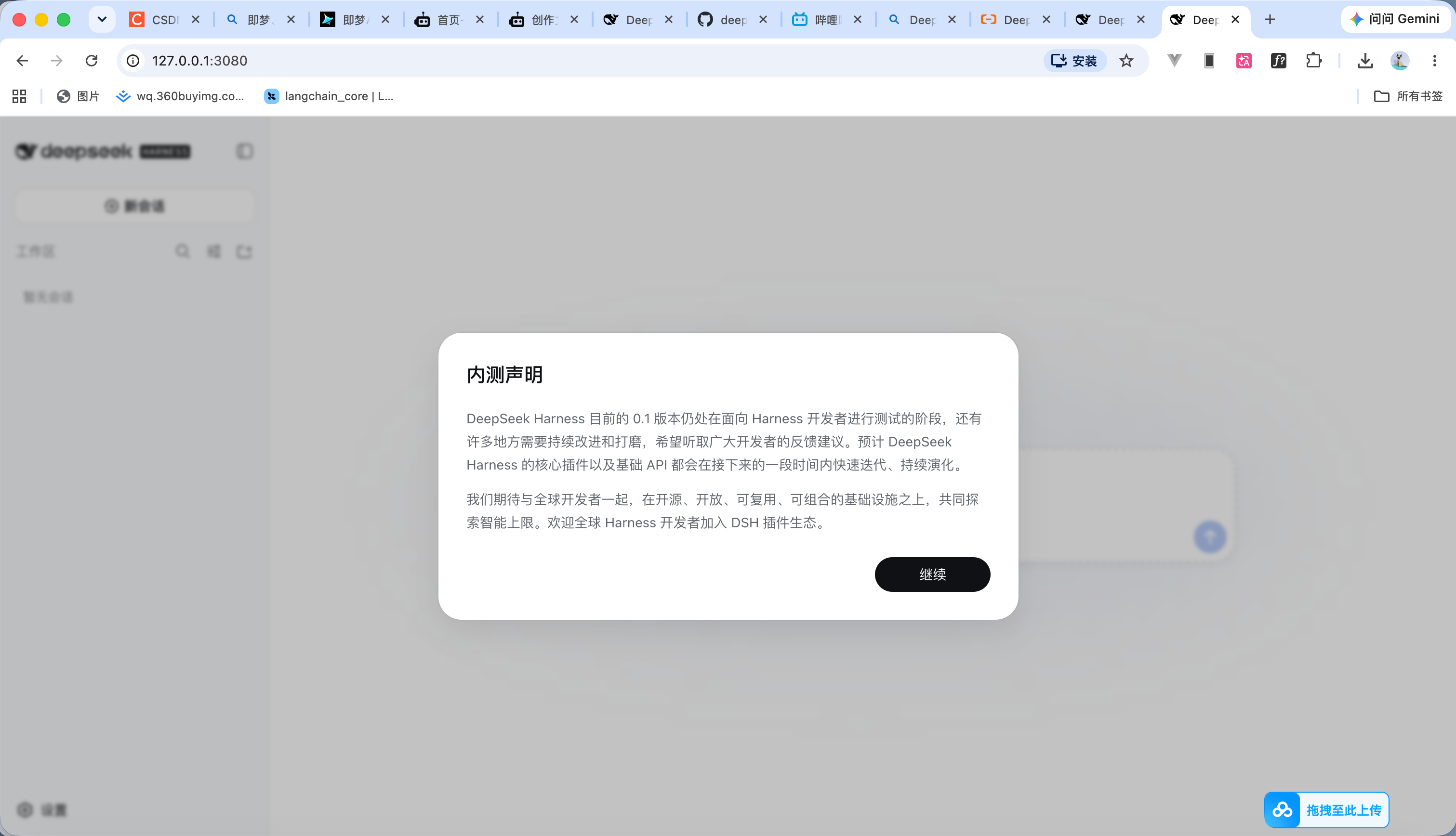1456x836 pixels.
Task: Open the 图片 bookmark
Action: coord(78,96)
